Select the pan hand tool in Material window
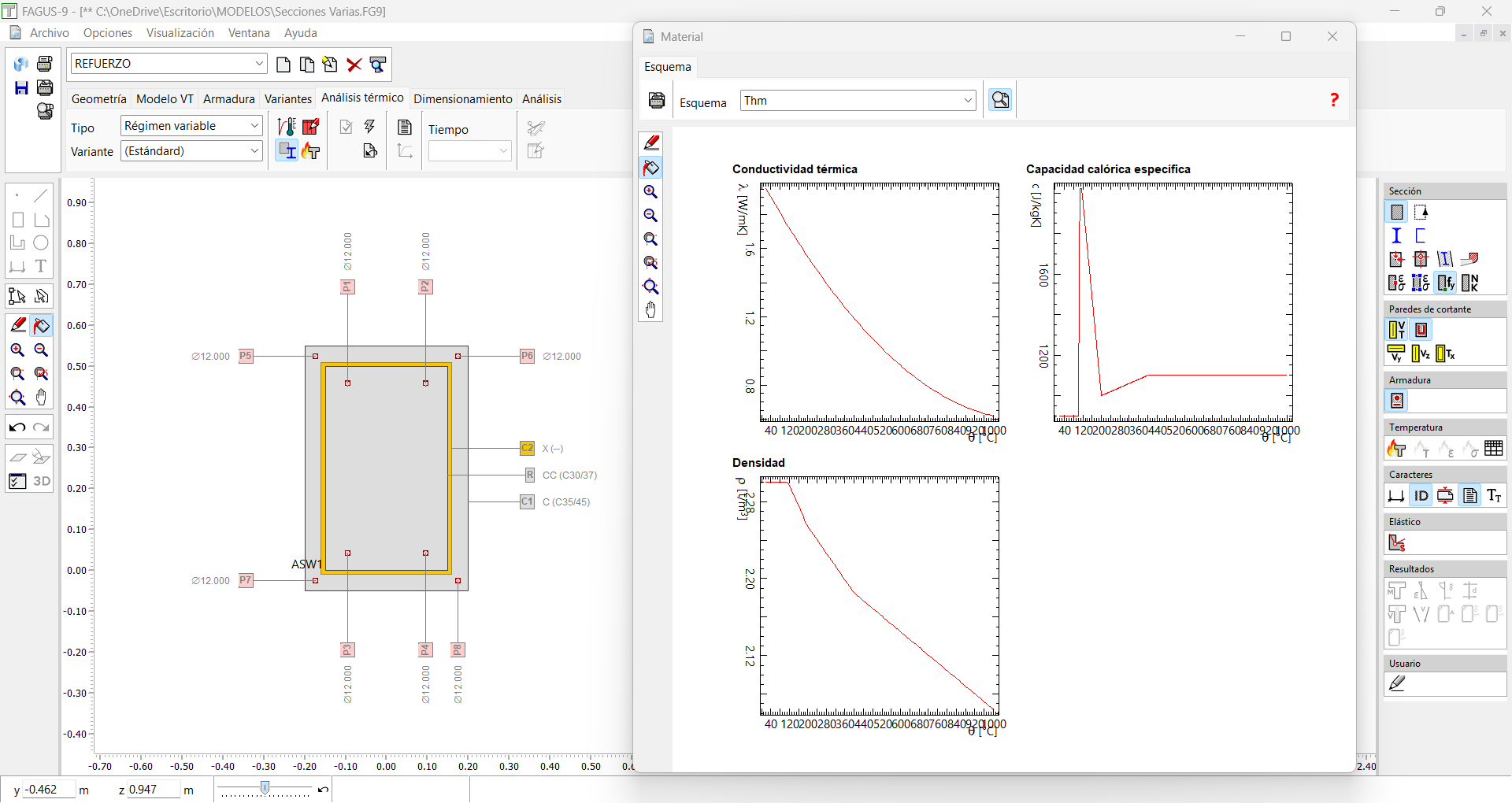The width and height of the screenshot is (1512, 803). coord(650,310)
